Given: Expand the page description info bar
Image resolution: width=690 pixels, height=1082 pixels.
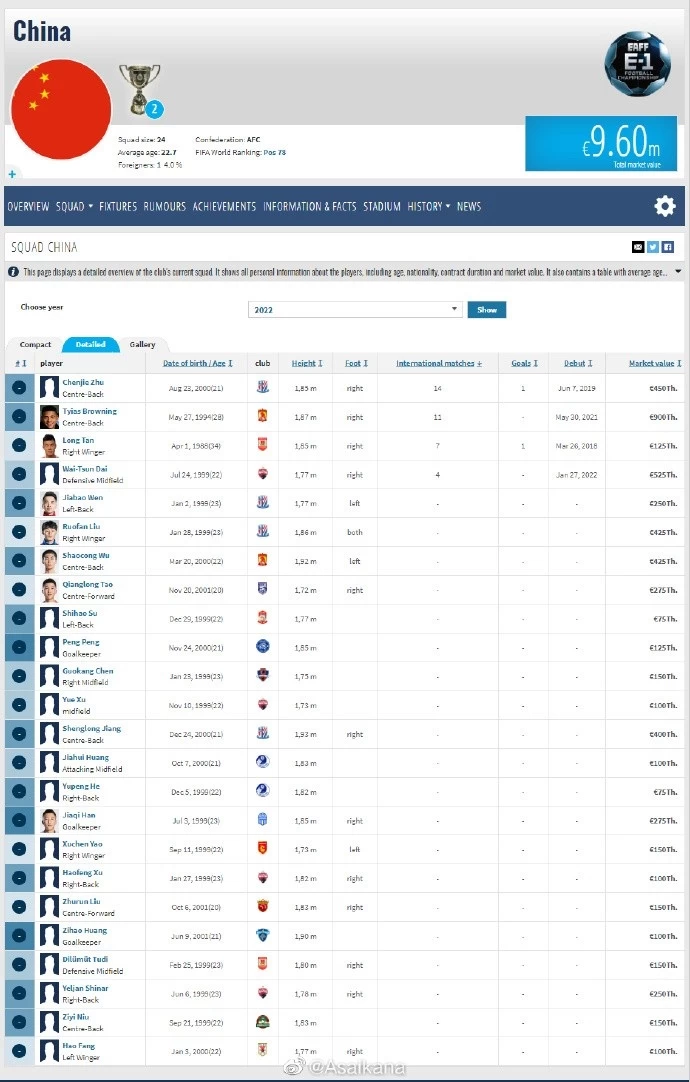Looking at the screenshot, I should 678,272.
